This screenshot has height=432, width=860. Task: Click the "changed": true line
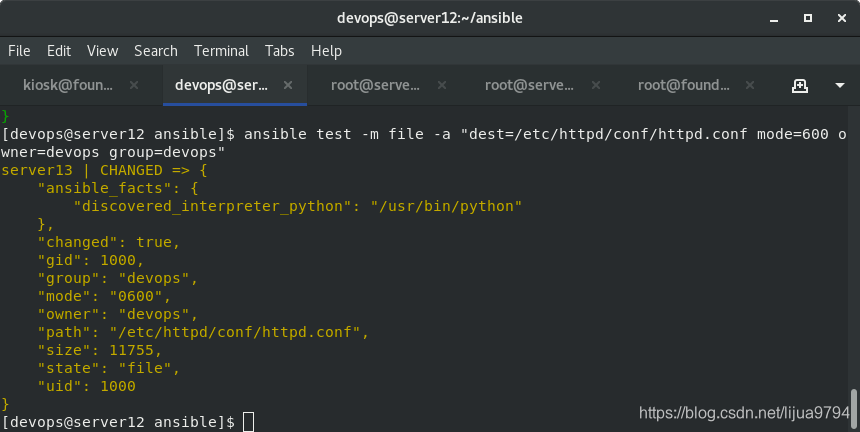(109, 242)
